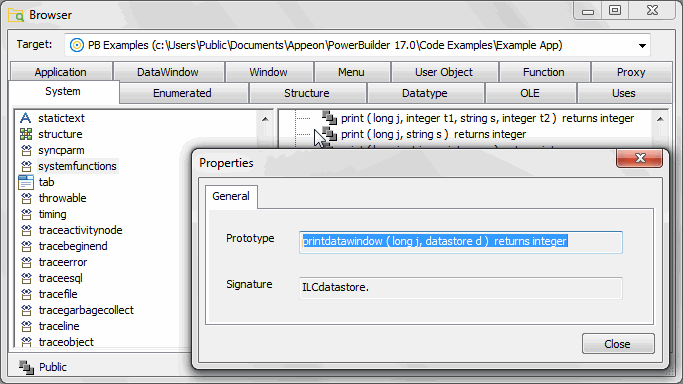683x384 pixels.
Task: Select tab in the object list
Action: click(47, 182)
